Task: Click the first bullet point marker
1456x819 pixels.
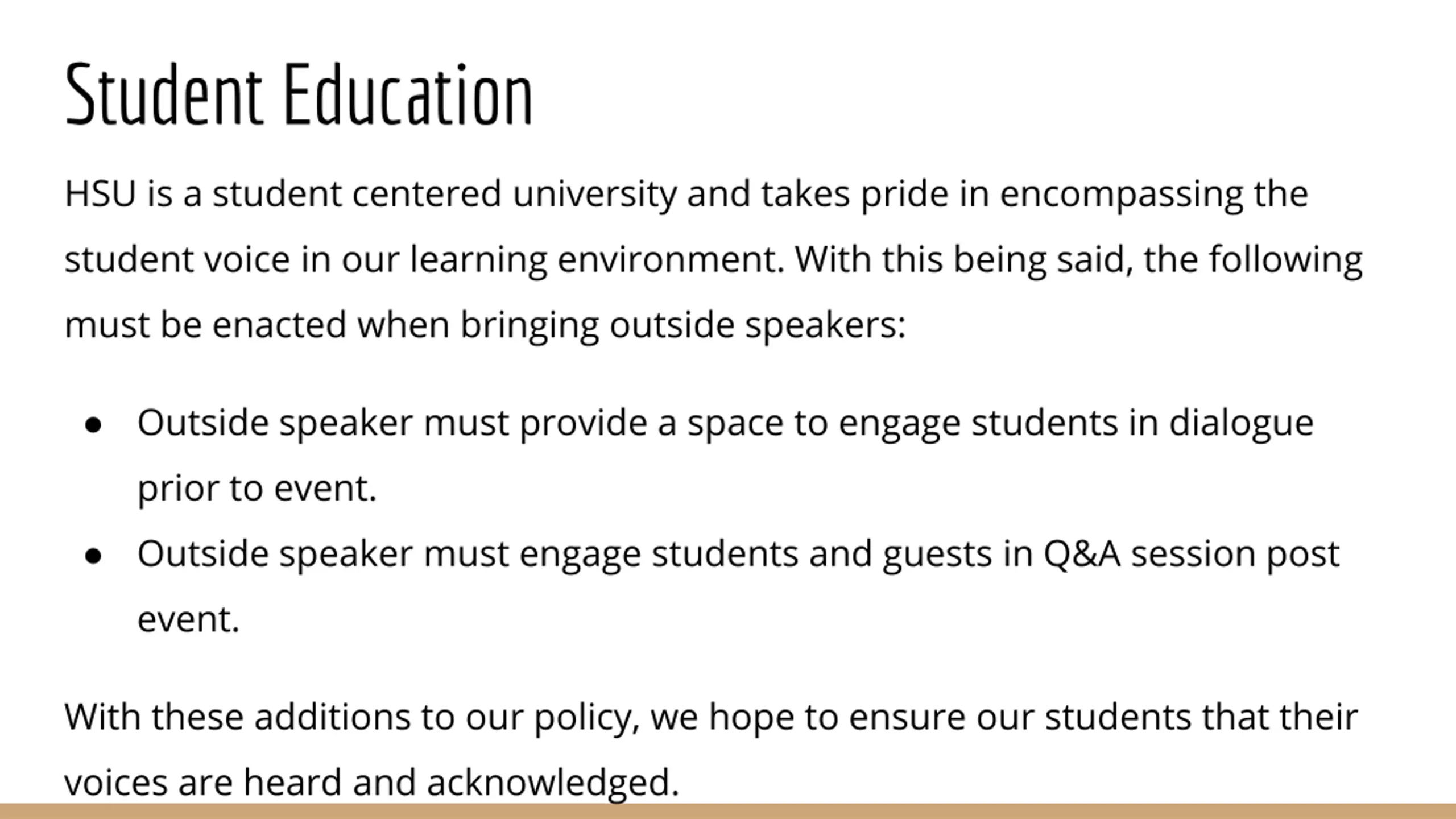Action: [x=93, y=425]
